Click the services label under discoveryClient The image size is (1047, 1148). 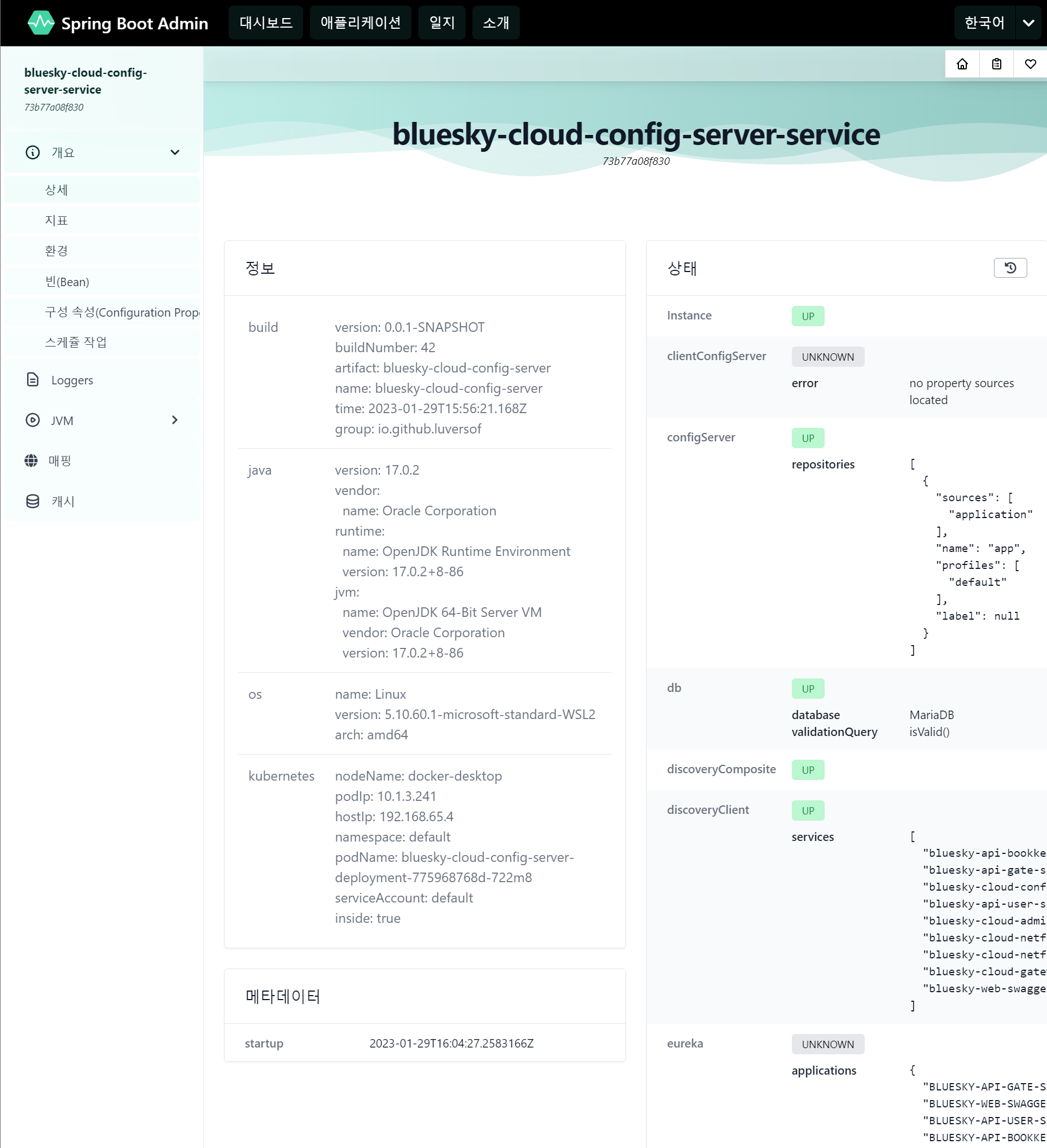click(x=812, y=837)
